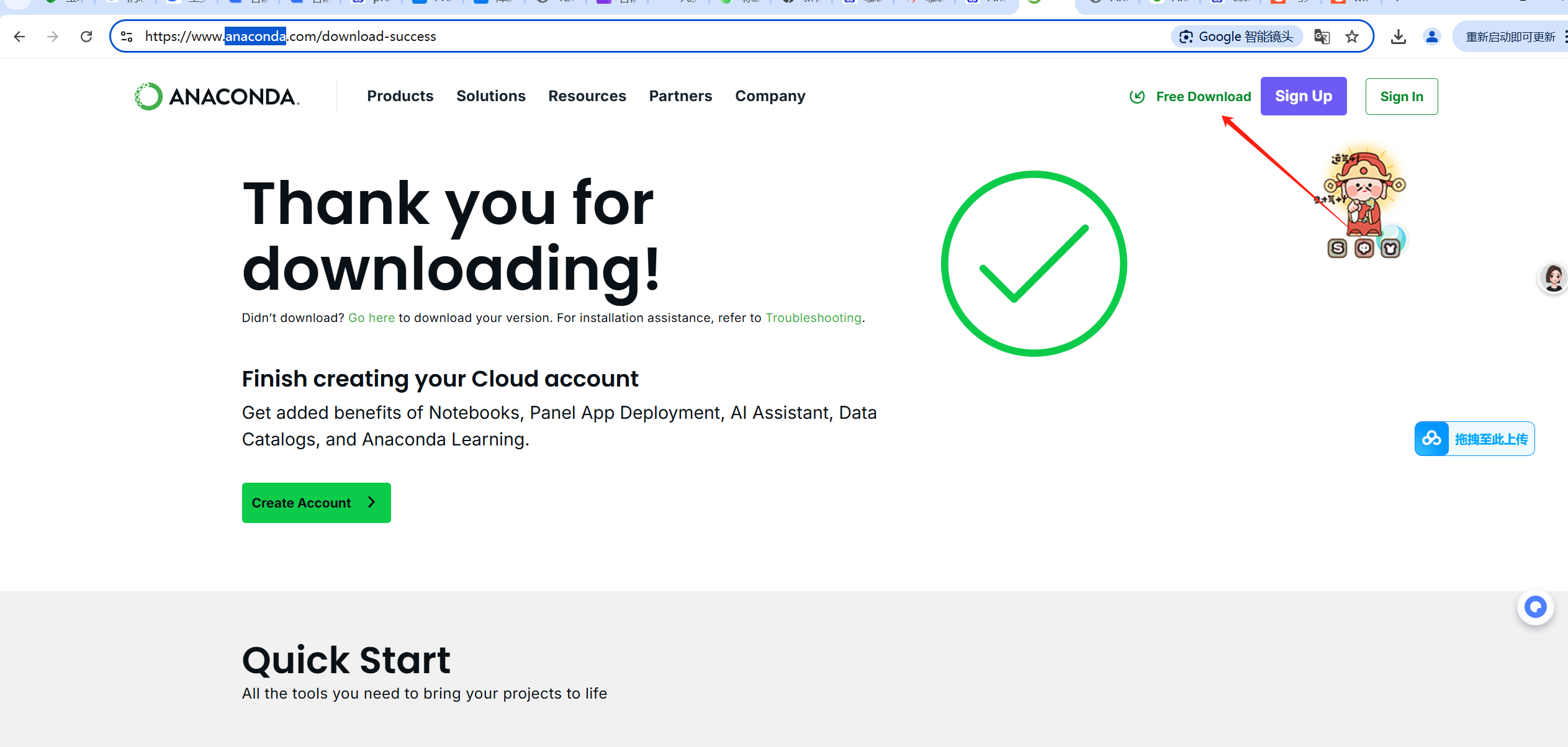1568x747 pixels.
Task: Open Google Lens smart search button
Action: (x=1236, y=37)
